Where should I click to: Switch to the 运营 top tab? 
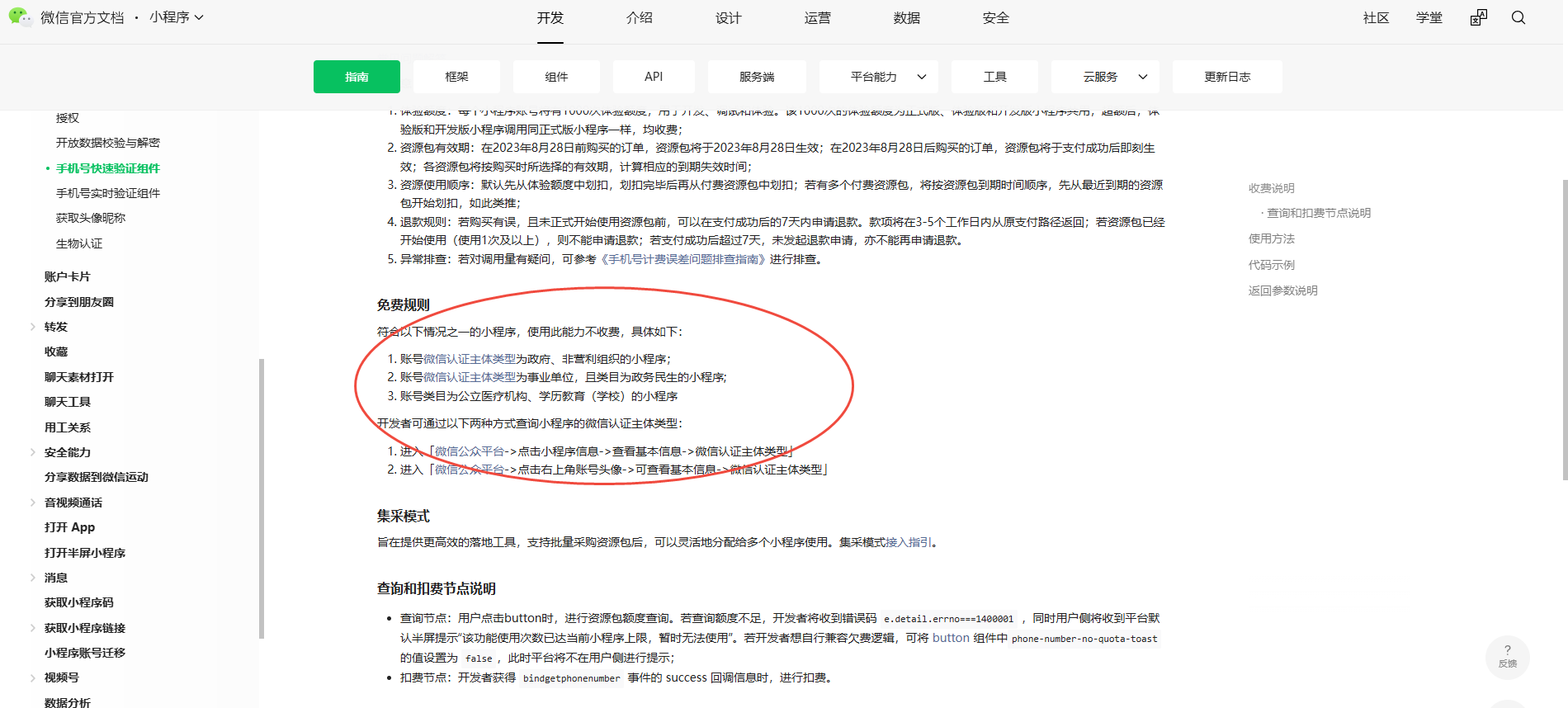818,18
